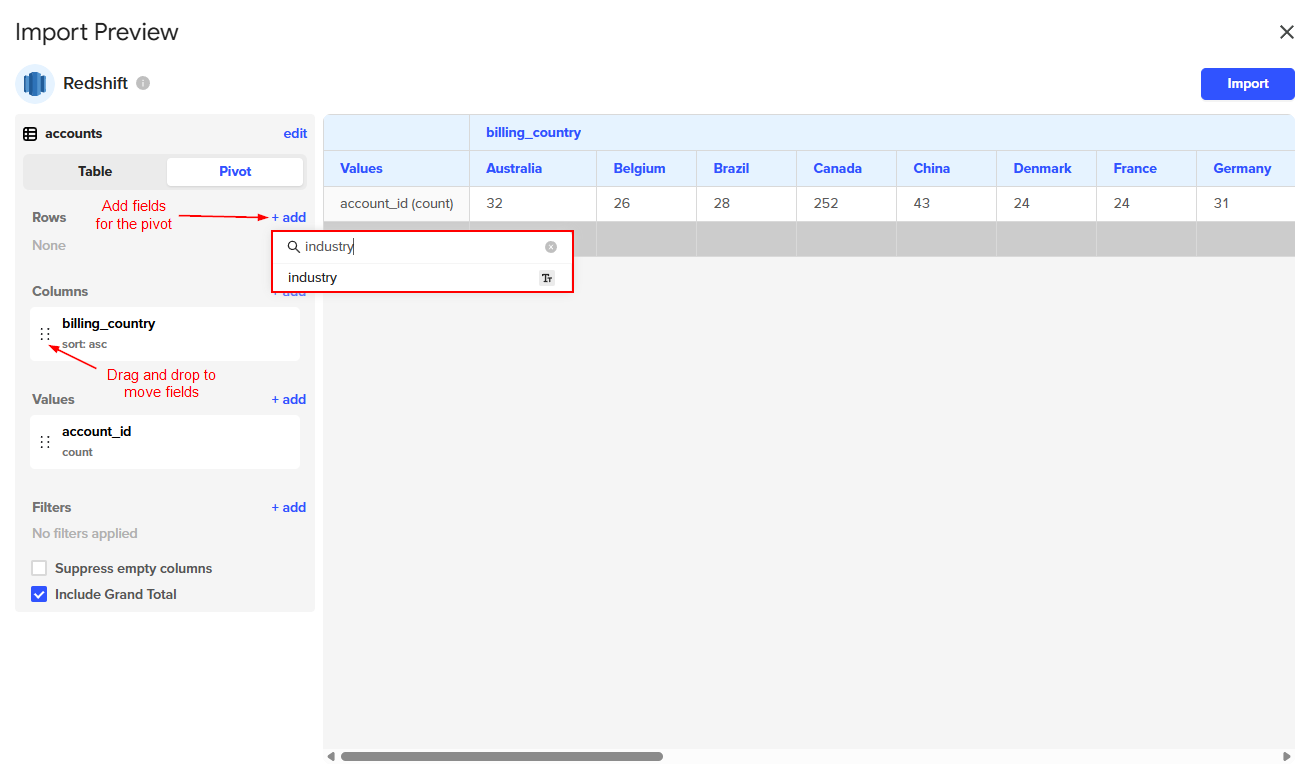Click the Values header cell

click(x=396, y=169)
